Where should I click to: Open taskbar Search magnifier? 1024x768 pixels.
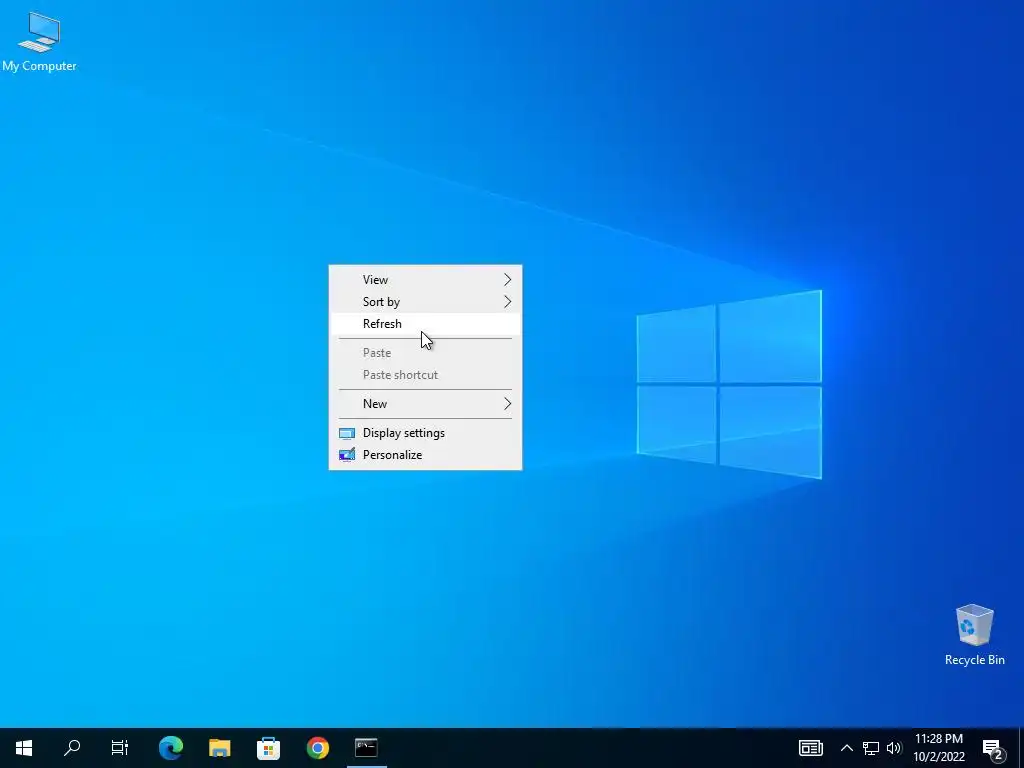[x=72, y=748]
